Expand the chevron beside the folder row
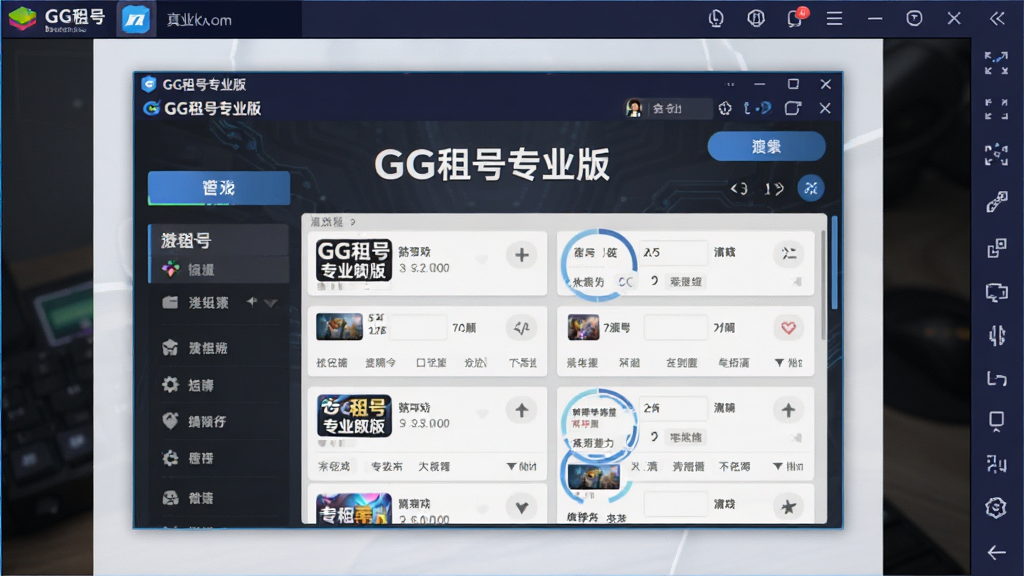The height and width of the screenshot is (576, 1024). (270, 302)
